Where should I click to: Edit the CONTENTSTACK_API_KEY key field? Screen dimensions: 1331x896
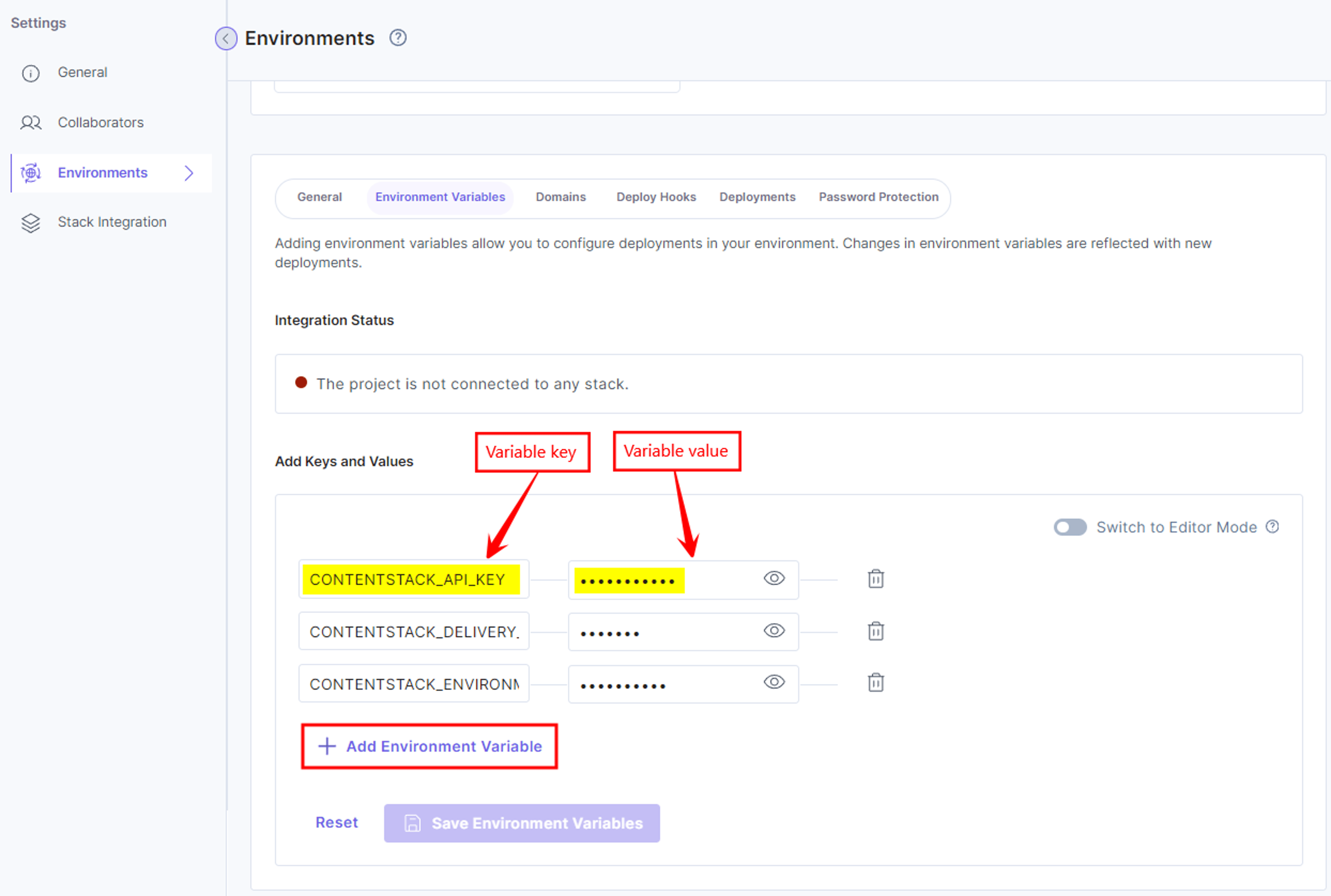tap(414, 579)
